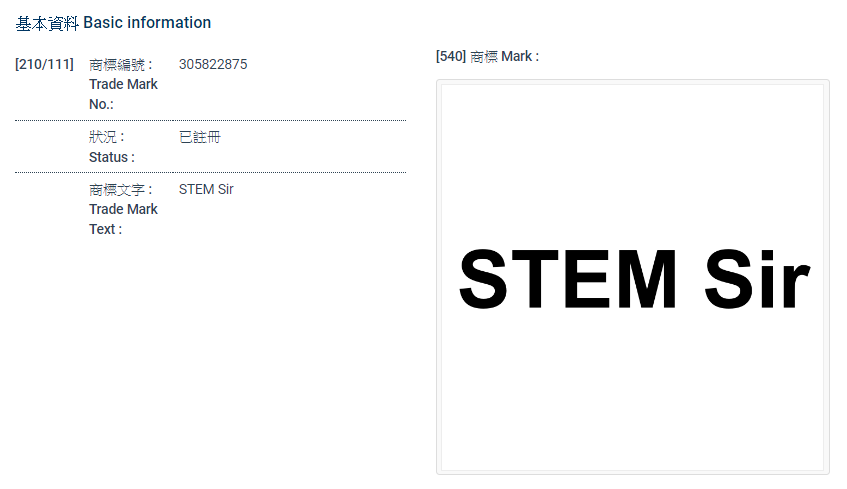The height and width of the screenshot is (489, 847).
Task: Click the 狀況 Chinese label
Action: [x=105, y=137]
